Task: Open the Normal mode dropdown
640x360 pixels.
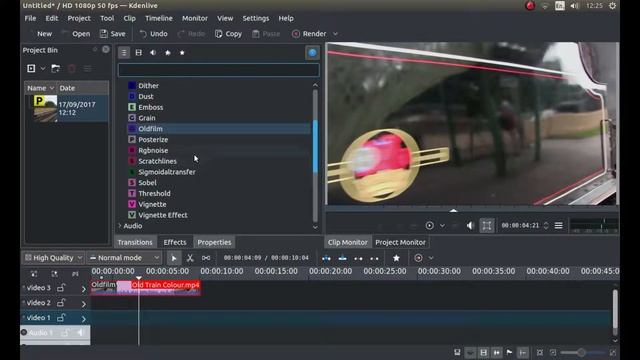Action: (x=124, y=258)
